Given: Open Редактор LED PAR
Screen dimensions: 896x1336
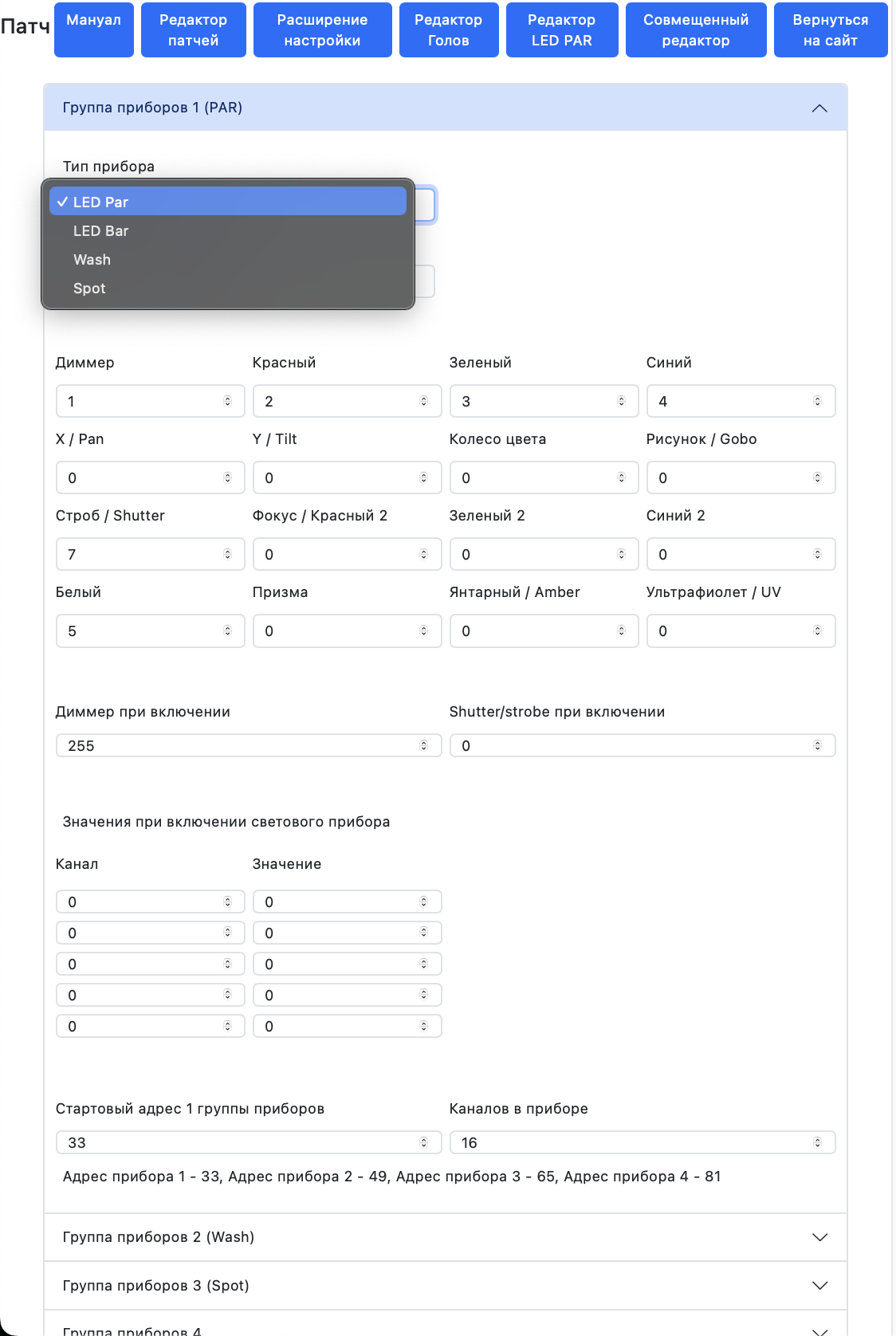Looking at the screenshot, I should (562, 29).
